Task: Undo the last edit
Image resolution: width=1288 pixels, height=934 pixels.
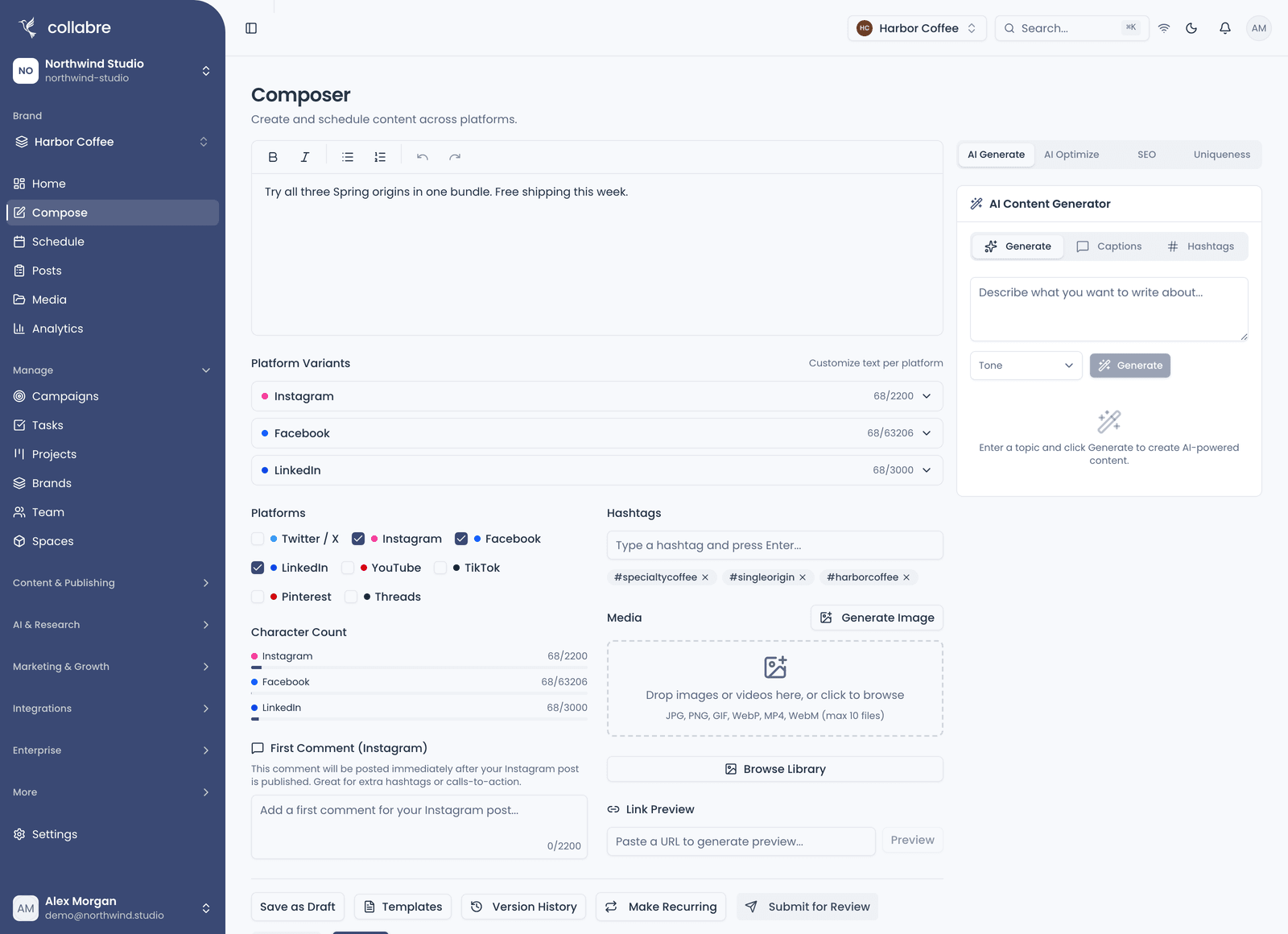Action: pyautogui.click(x=423, y=157)
